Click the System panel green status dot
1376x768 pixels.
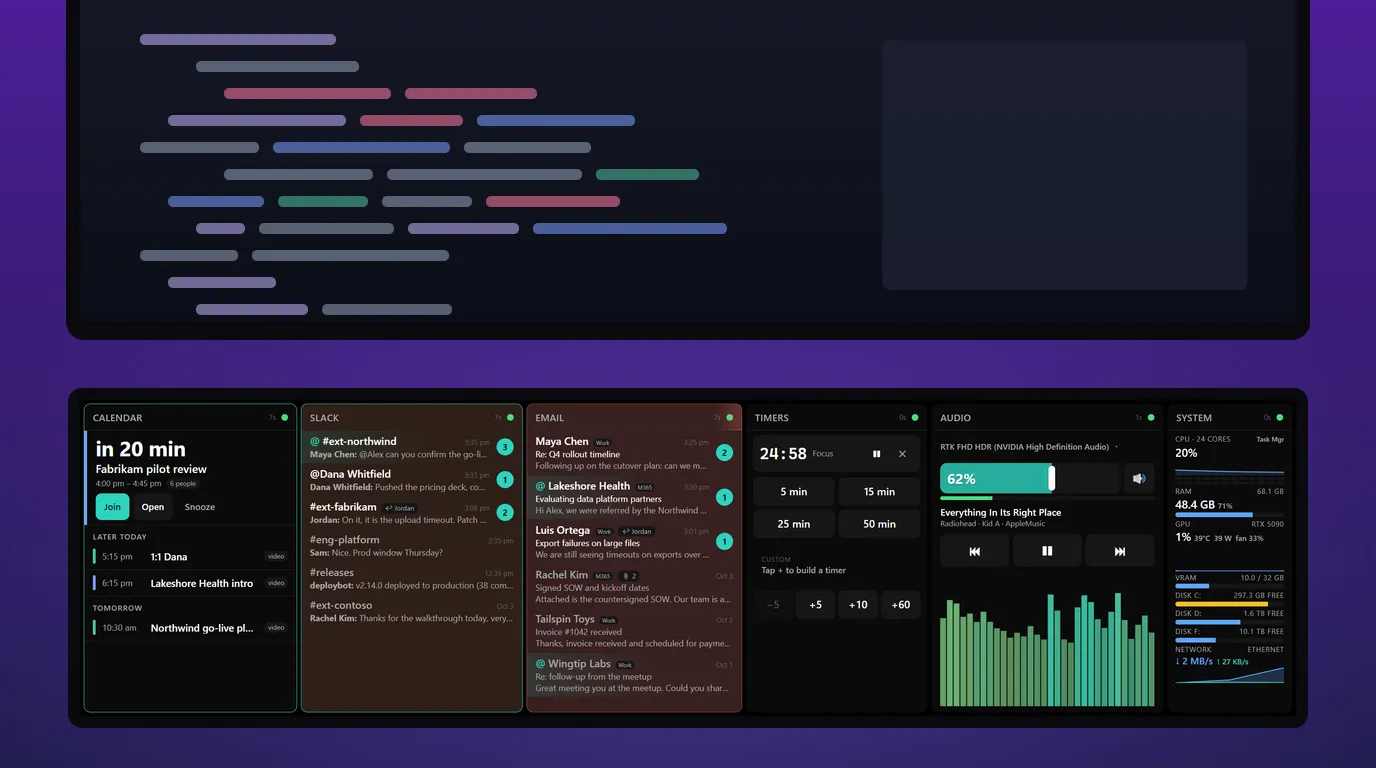click(1279, 418)
